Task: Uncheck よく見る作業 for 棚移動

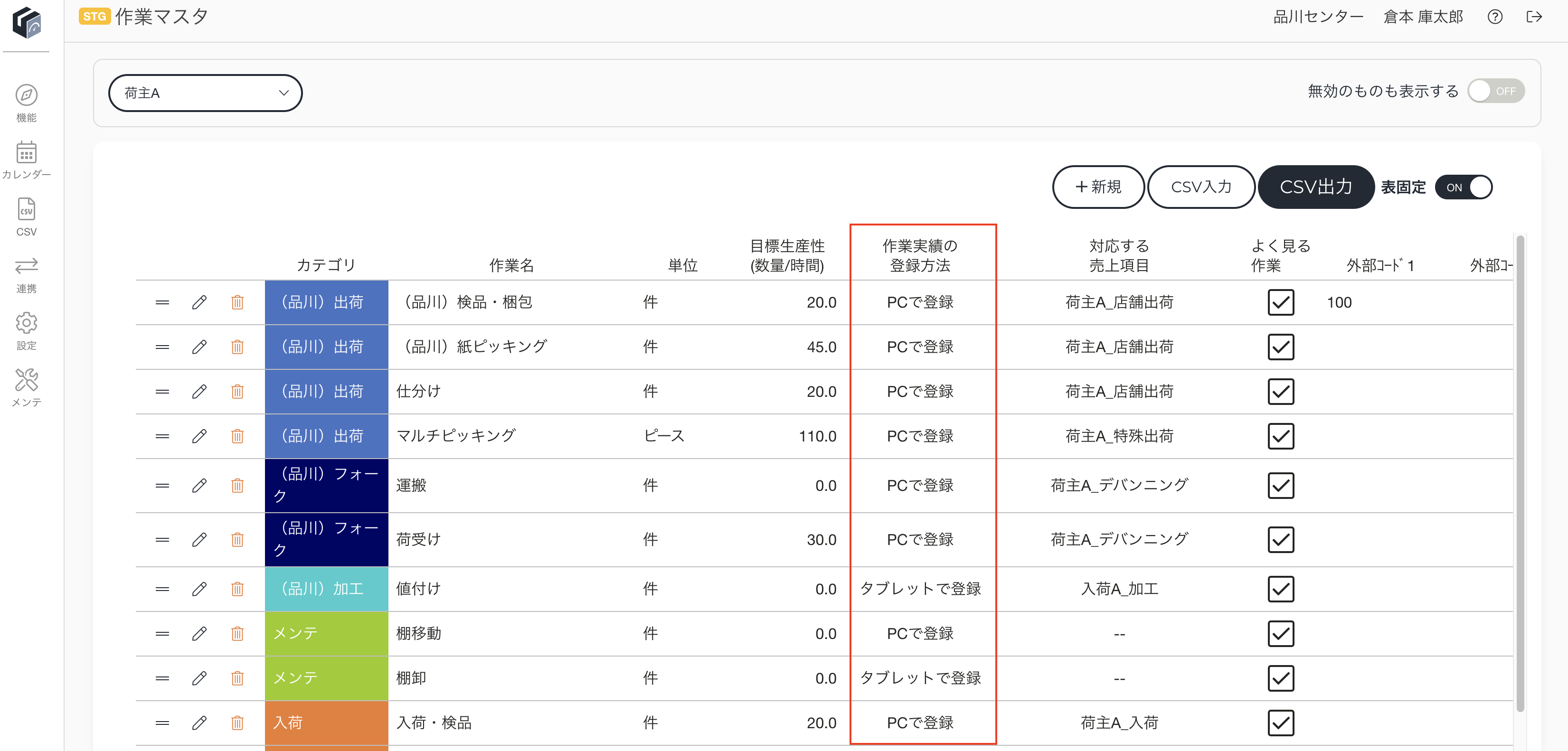Action: coord(1281,634)
